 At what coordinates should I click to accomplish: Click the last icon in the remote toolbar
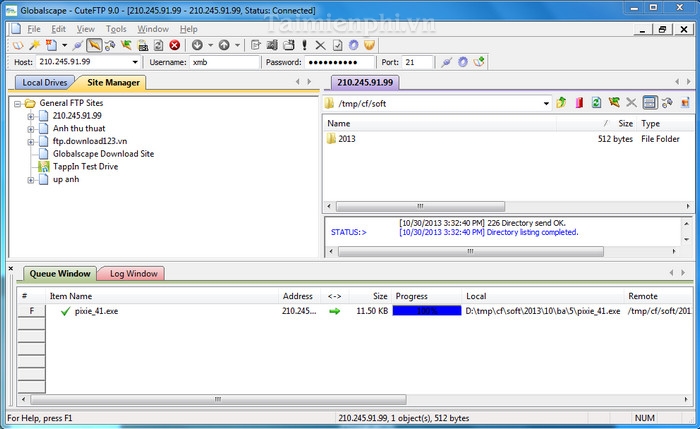point(685,103)
